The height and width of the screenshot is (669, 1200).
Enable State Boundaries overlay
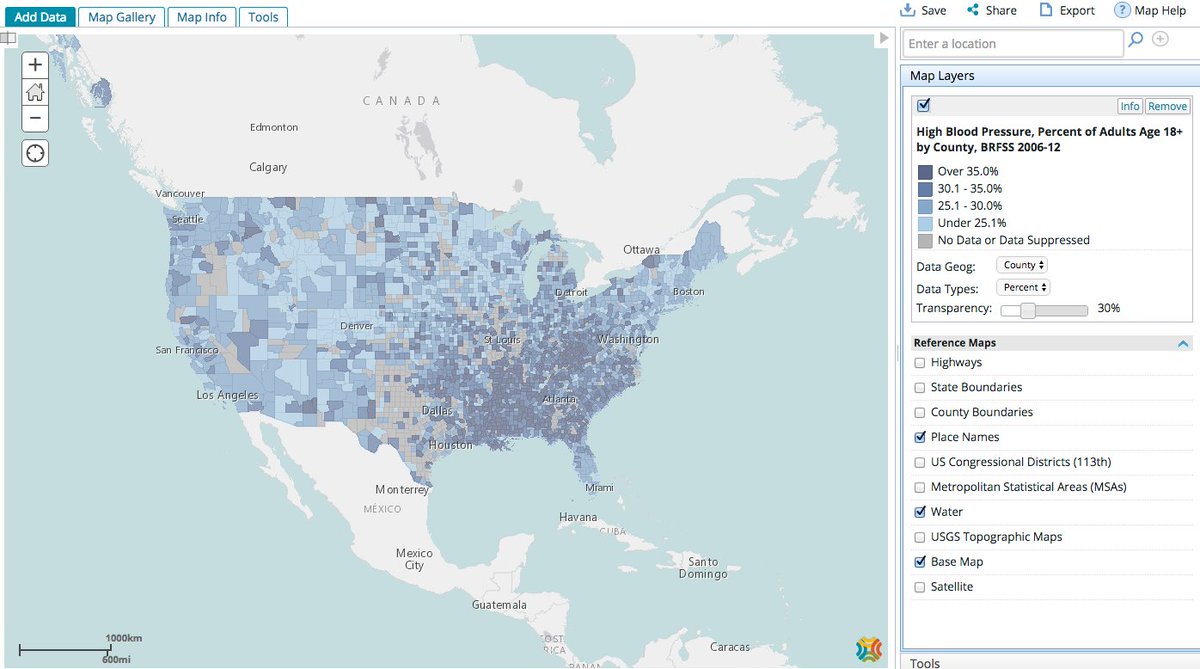pos(919,387)
